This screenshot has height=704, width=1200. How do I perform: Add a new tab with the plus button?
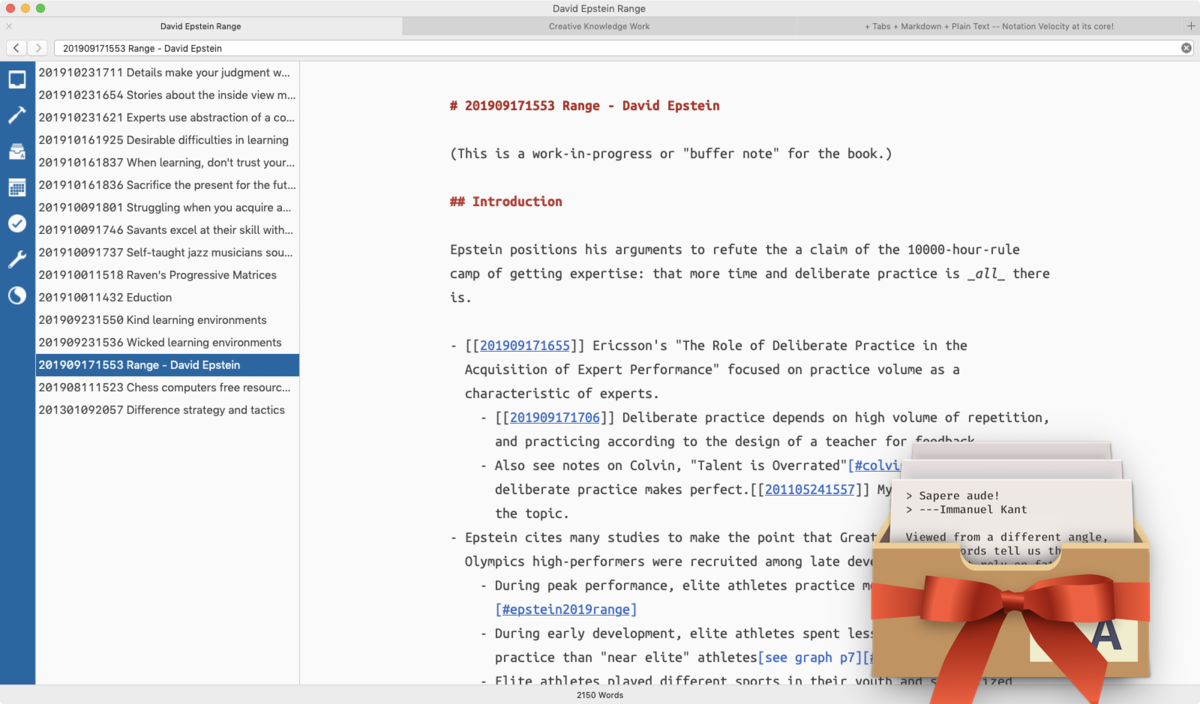pyautogui.click(x=1190, y=26)
